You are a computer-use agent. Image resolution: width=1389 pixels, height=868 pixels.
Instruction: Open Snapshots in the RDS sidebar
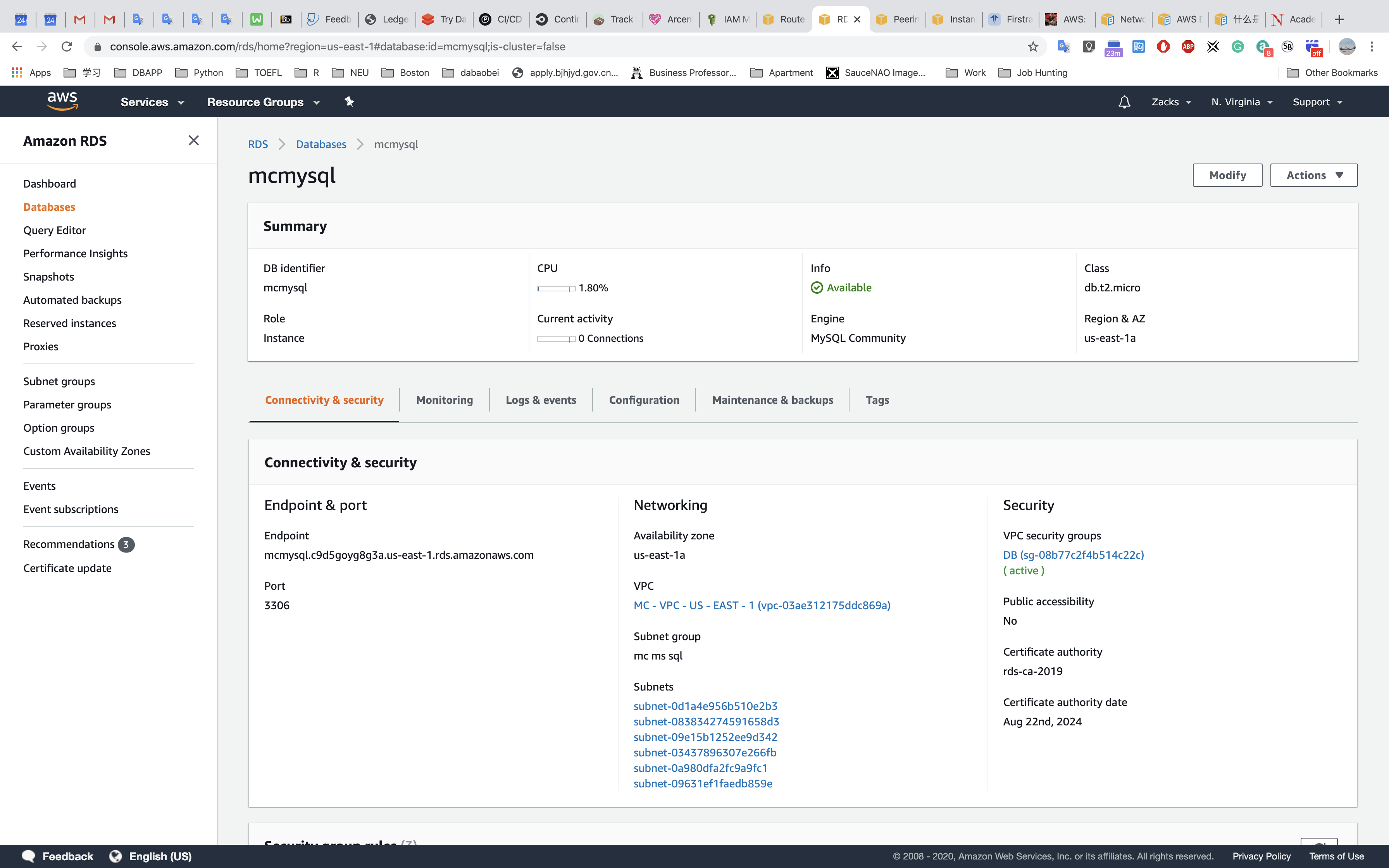[x=49, y=277]
